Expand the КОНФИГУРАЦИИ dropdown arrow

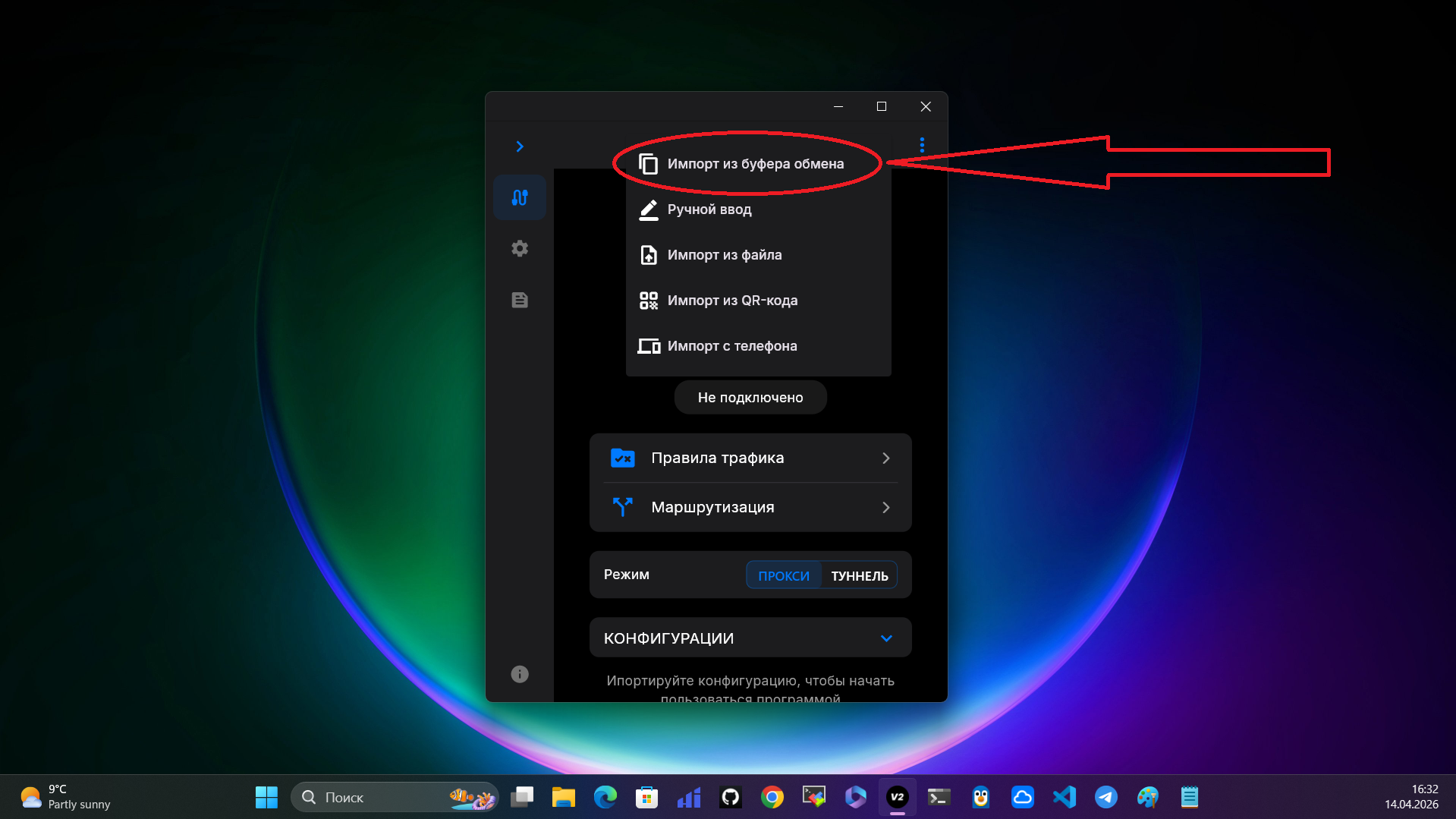pos(886,638)
